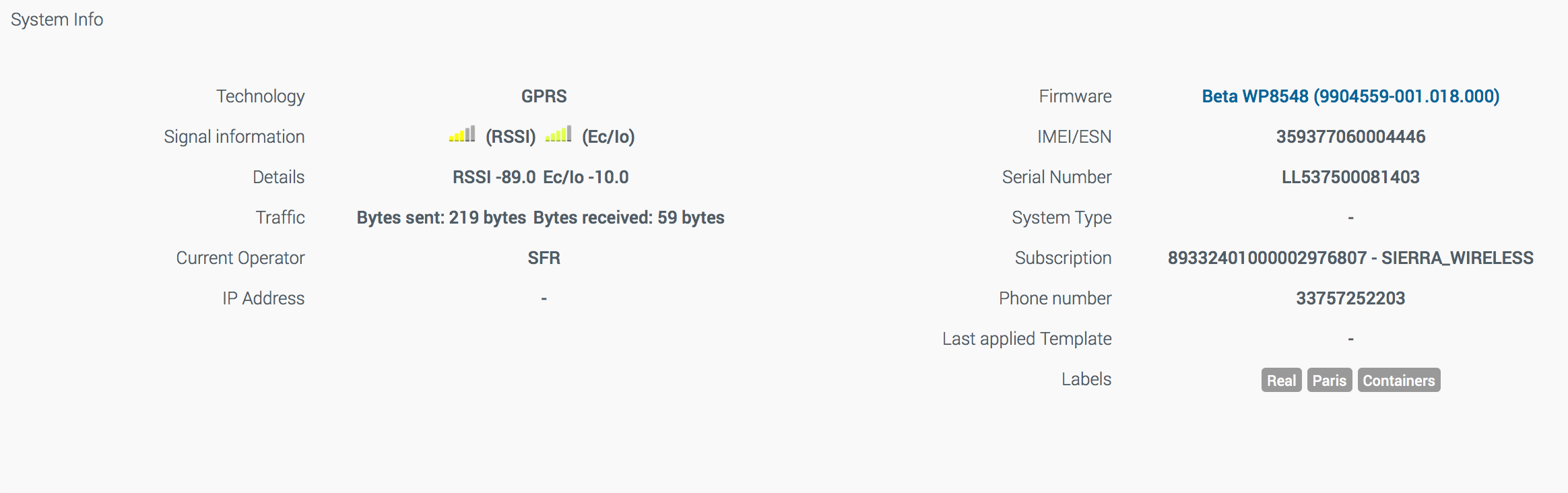Click the GPRS technology value
Screen dimensions: 1568x493
(544, 96)
